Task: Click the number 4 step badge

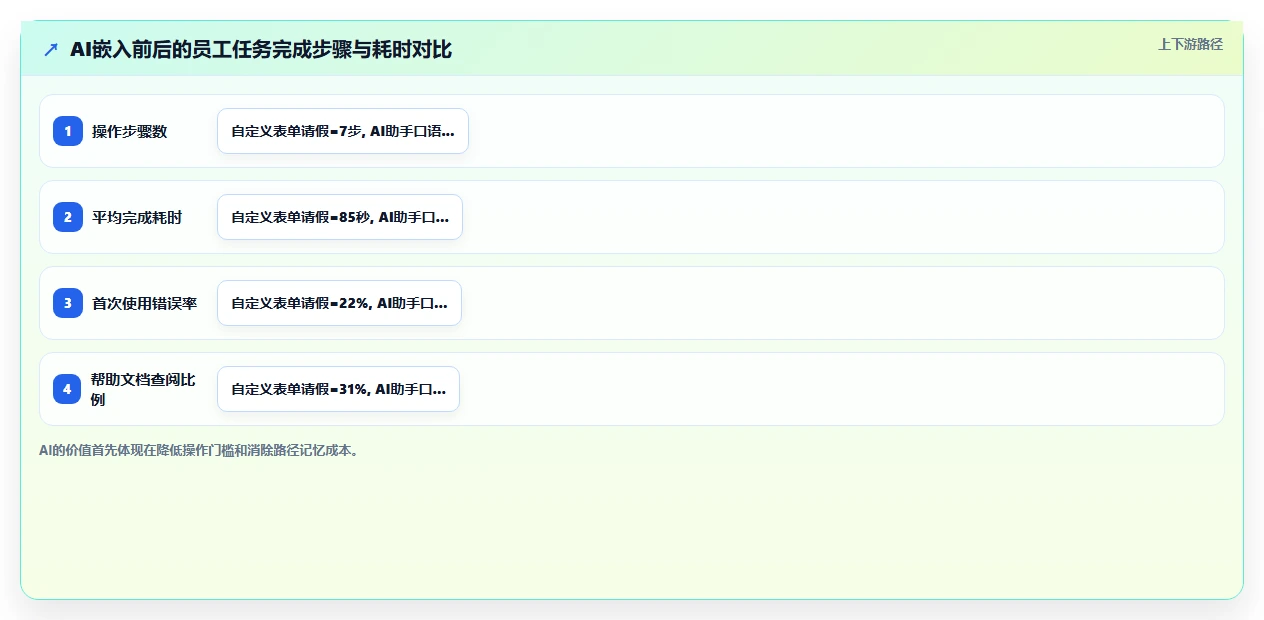Action: pos(68,389)
